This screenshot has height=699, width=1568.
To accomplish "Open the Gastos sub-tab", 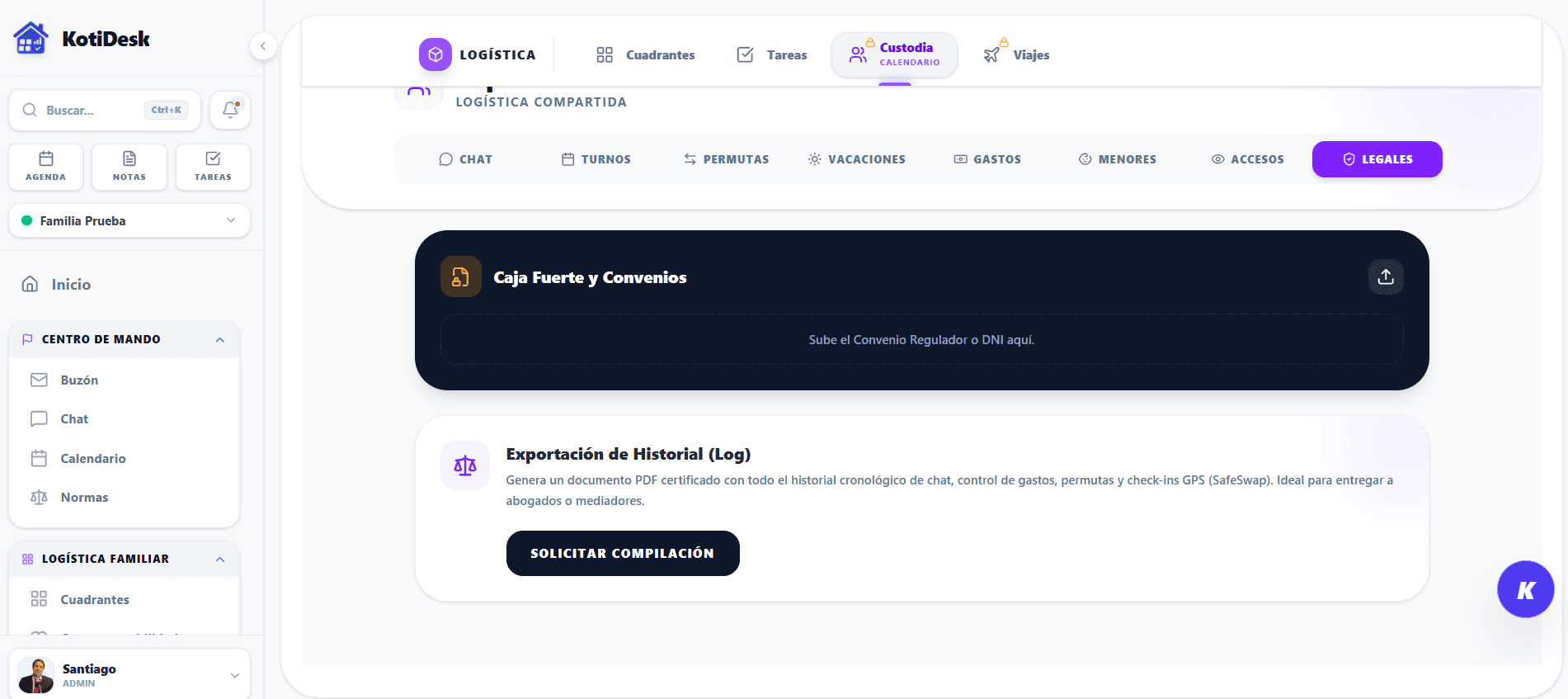I will 987,159.
